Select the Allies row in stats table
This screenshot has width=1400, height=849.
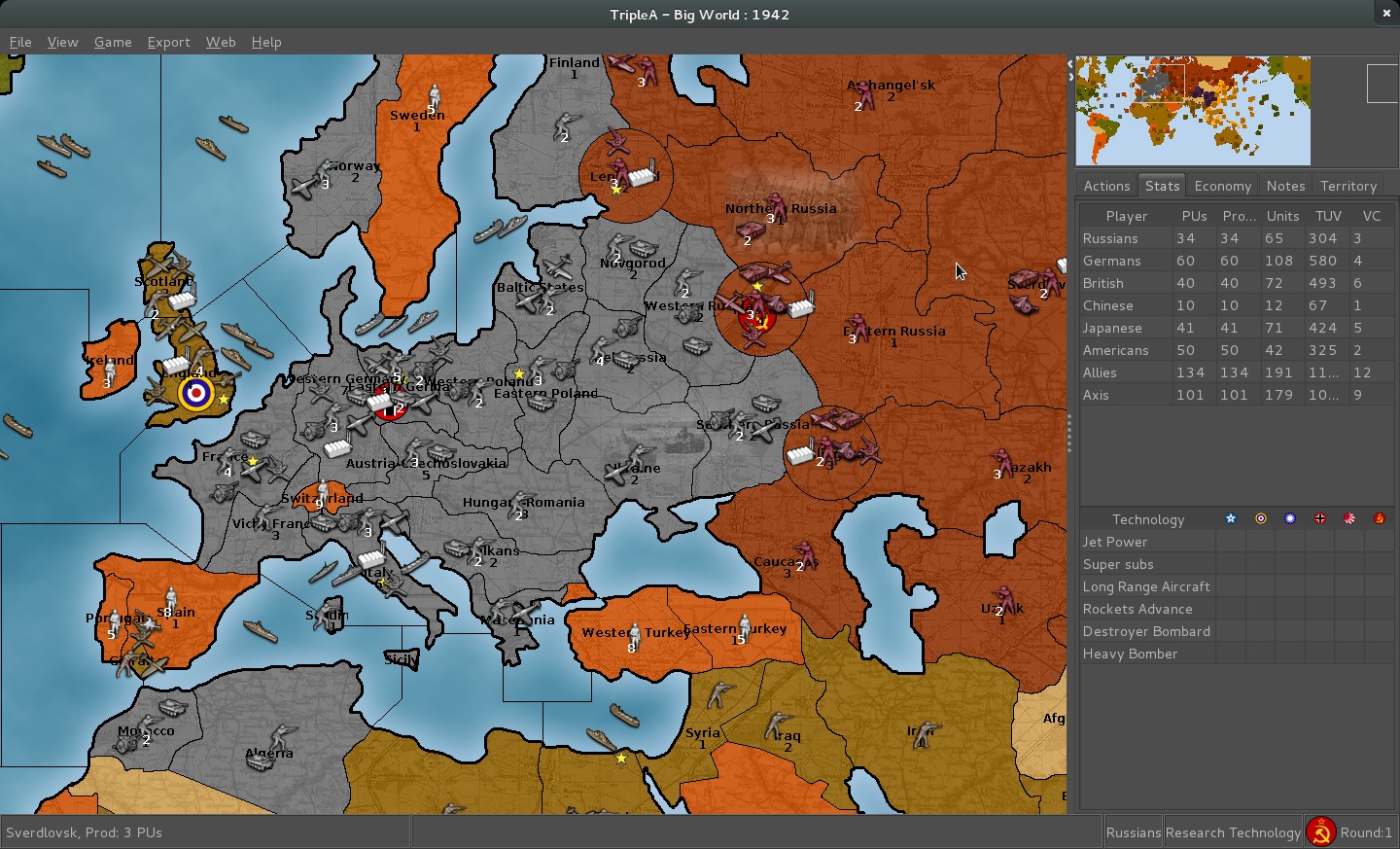point(1237,372)
